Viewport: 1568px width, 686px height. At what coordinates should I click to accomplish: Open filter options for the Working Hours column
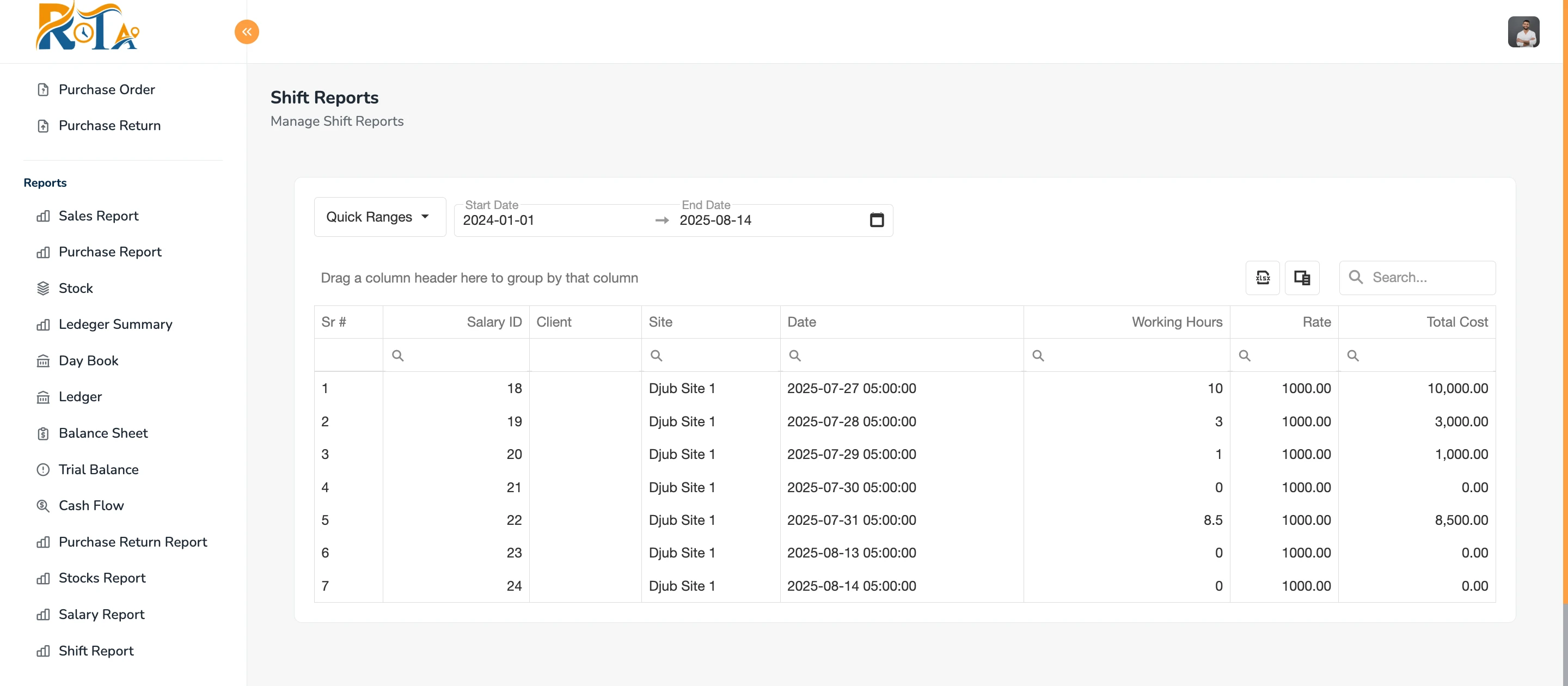coord(1038,356)
